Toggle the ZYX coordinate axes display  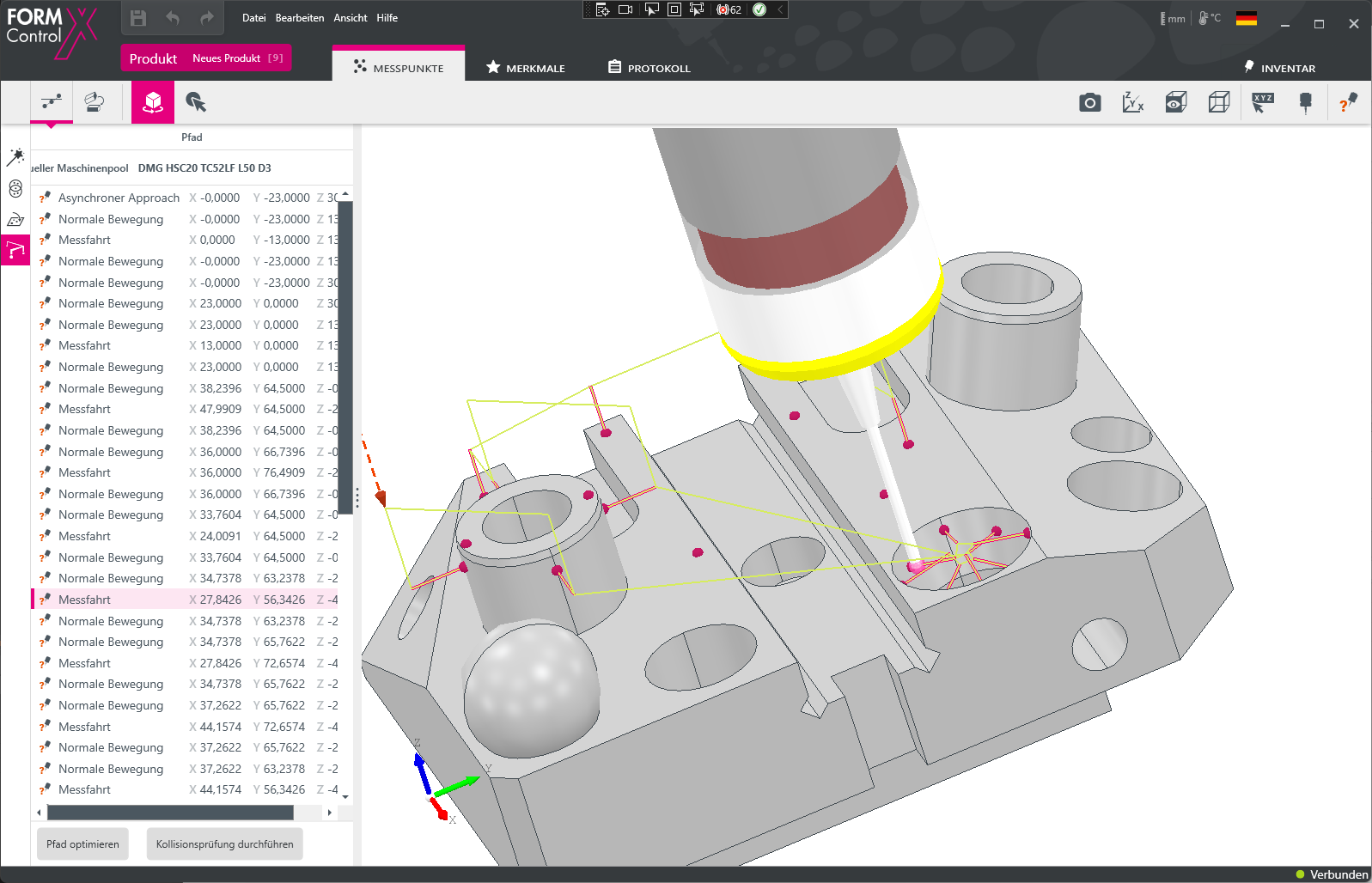coord(1132,103)
